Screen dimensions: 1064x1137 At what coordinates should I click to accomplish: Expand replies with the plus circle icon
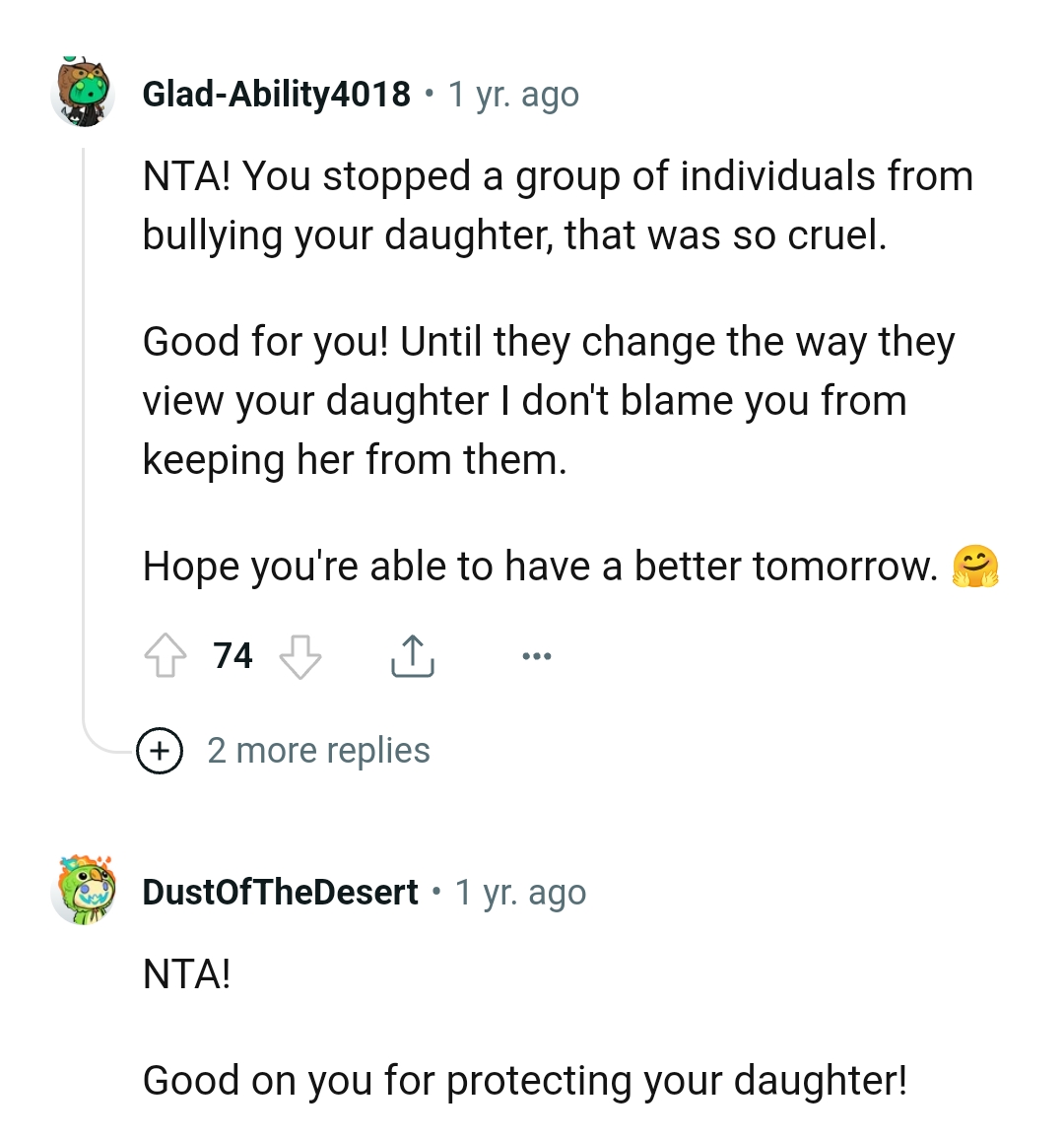[160, 752]
